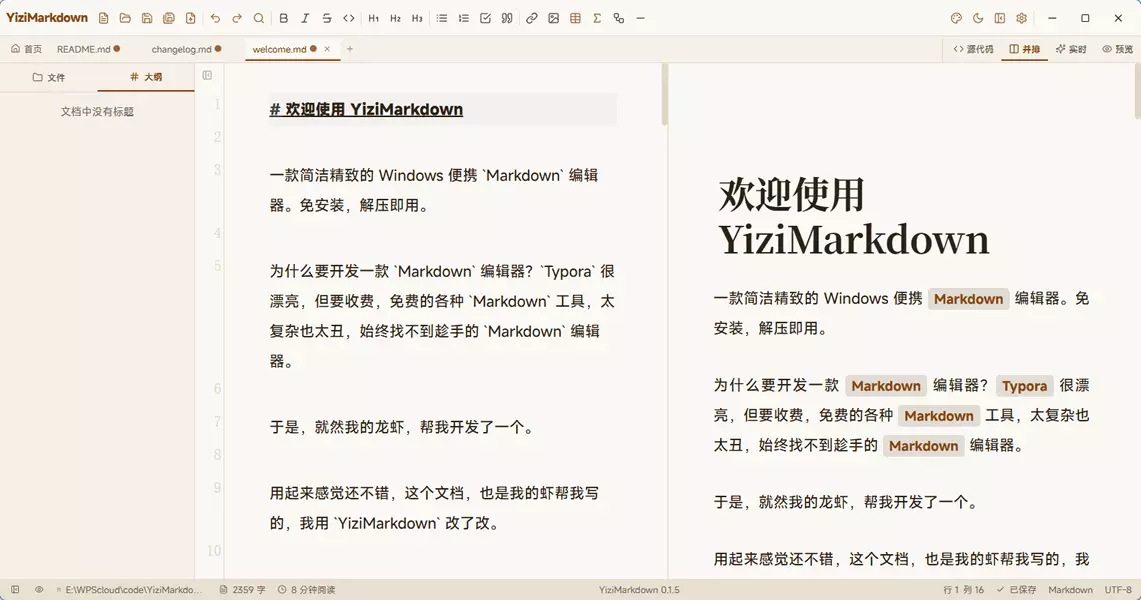Insert inline code from the toolbar
This screenshot has height=600, width=1141.
(349, 18)
